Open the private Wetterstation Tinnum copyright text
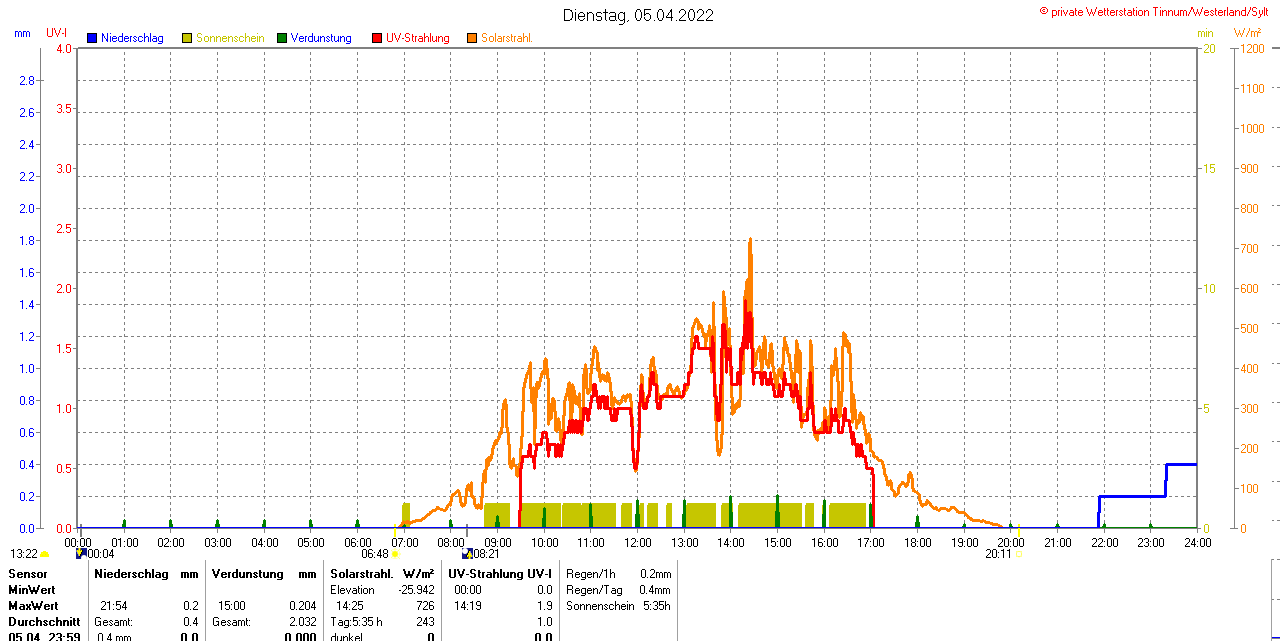1280x641 pixels. click(1158, 11)
